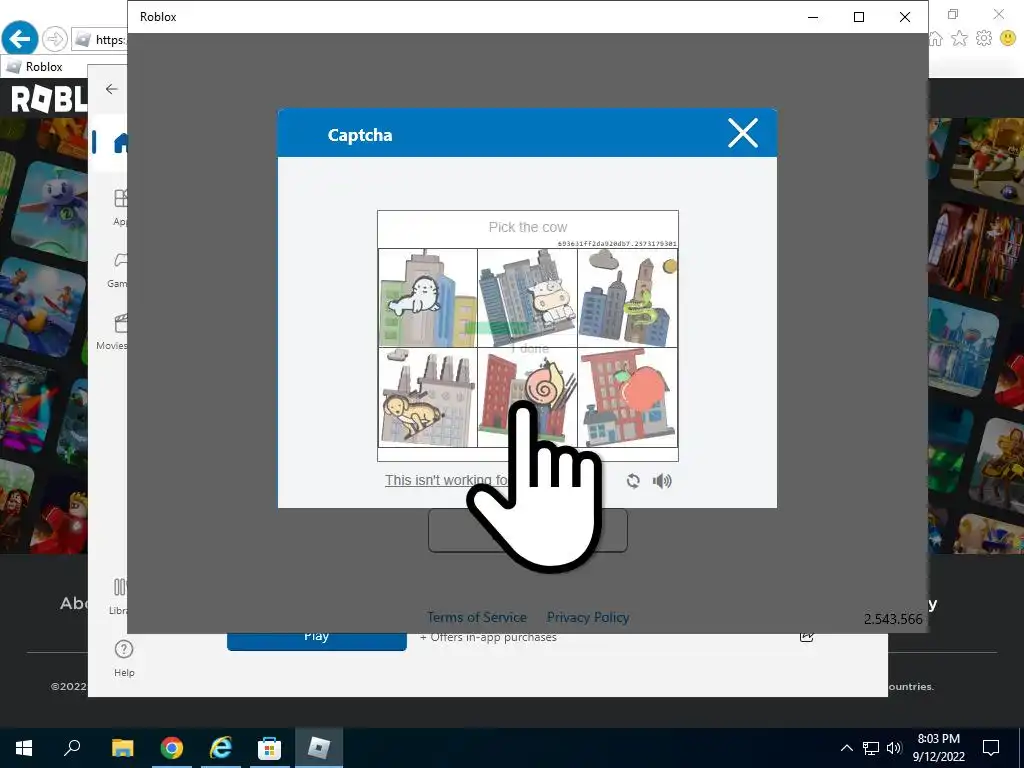
Task: Open Apps in the sidebar
Action: (120, 207)
